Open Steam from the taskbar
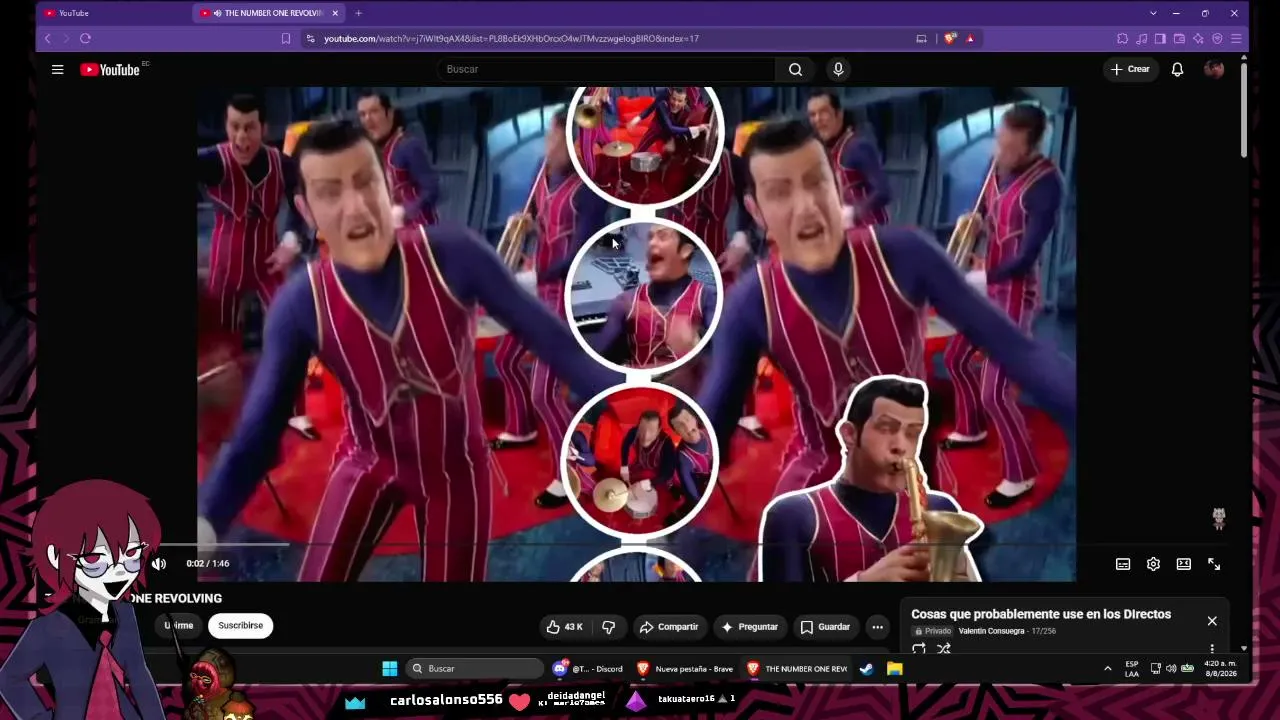Viewport: 1280px width, 720px height. tap(866, 668)
